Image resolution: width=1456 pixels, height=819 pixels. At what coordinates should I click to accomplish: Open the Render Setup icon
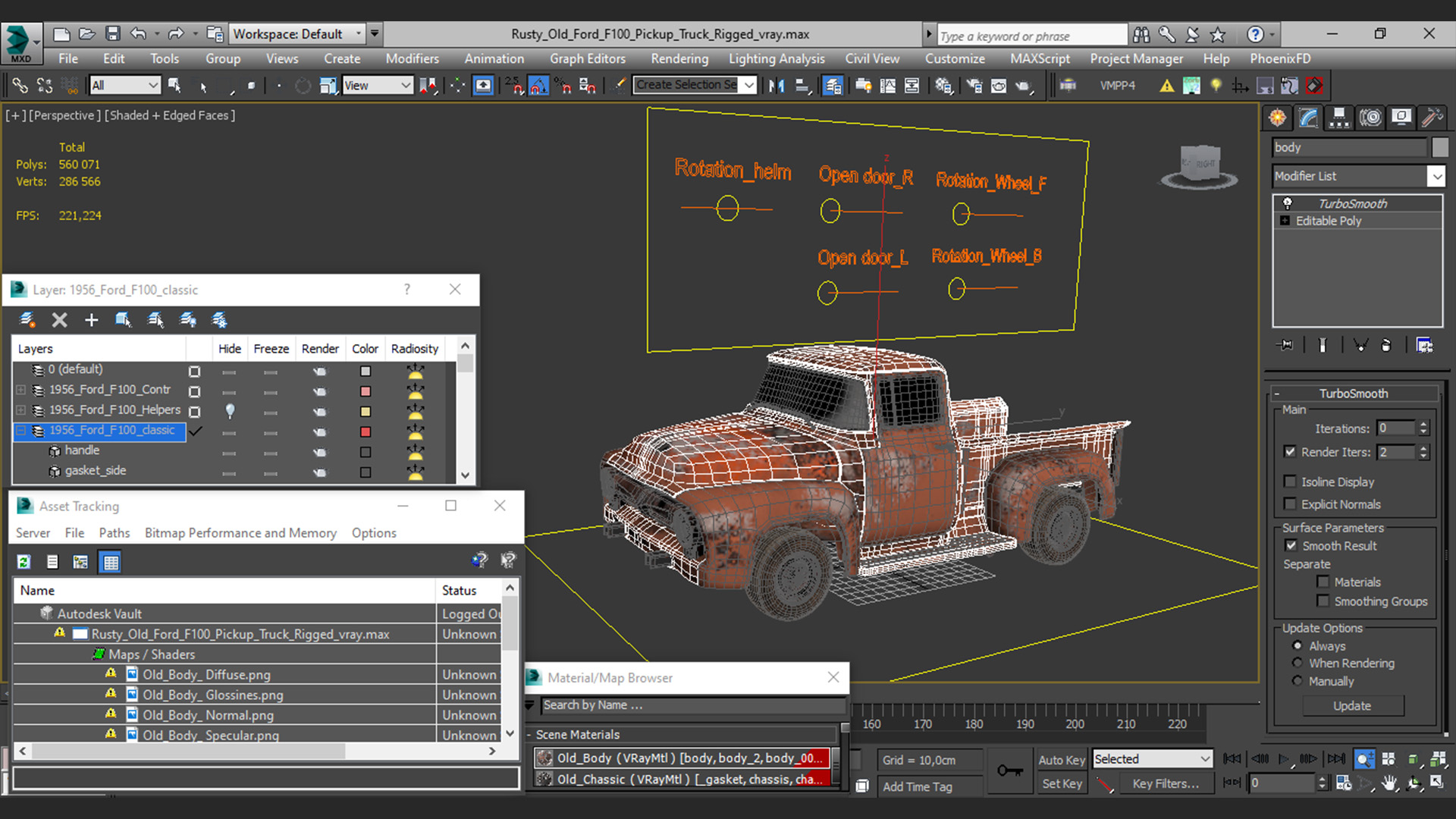pos(973,86)
